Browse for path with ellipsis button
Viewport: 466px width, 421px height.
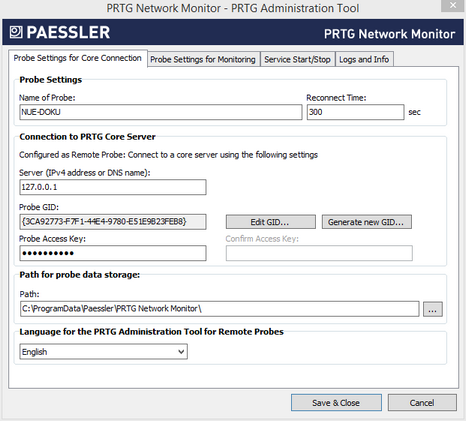click(433, 309)
